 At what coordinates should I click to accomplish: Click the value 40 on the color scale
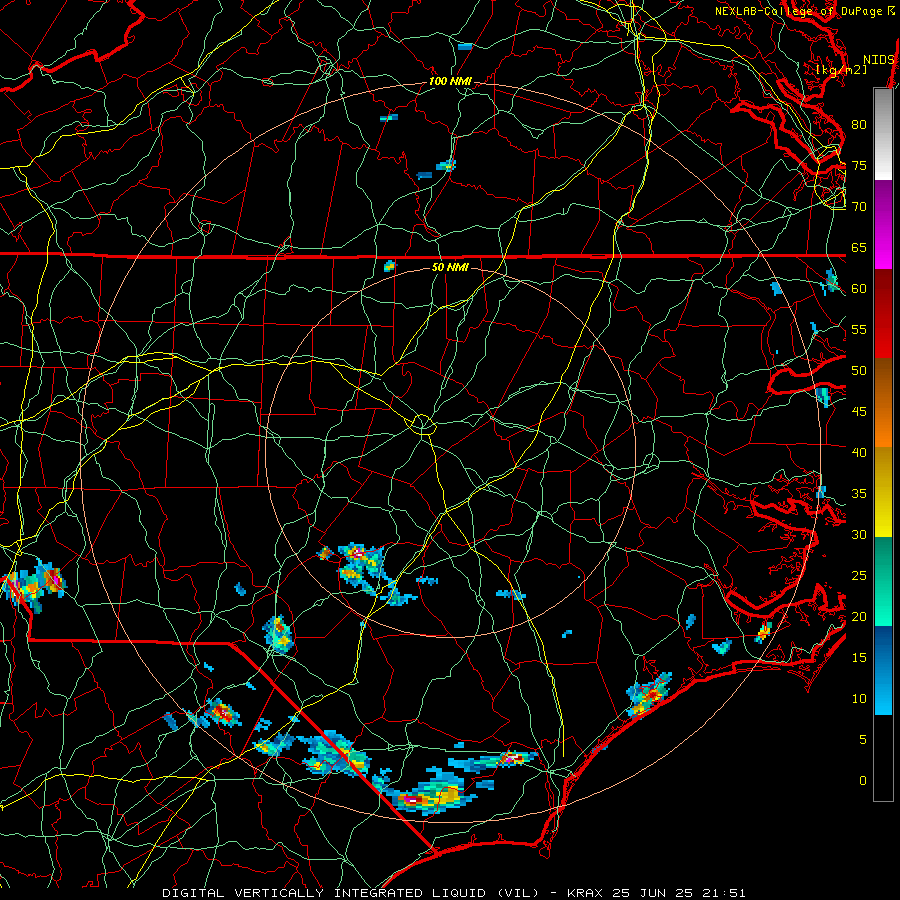(859, 452)
